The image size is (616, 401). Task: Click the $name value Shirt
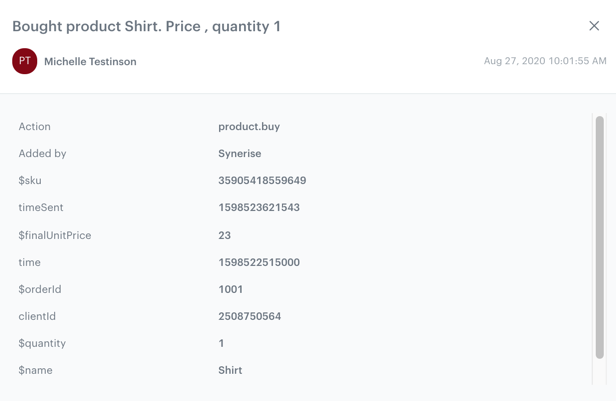pyautogui.click(x=230, y=371)
